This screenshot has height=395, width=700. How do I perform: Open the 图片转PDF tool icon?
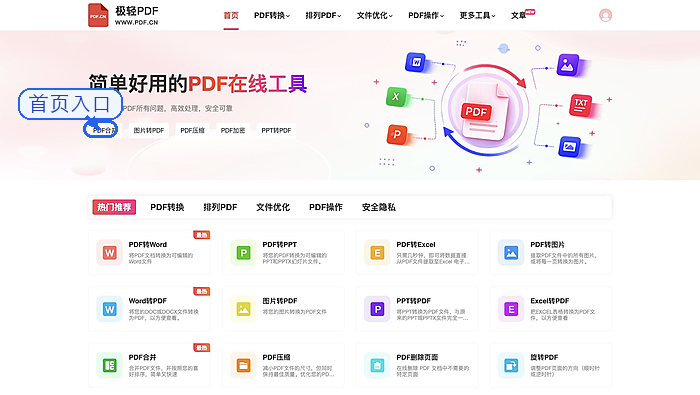pyautogui.click(x=243, y=309)
